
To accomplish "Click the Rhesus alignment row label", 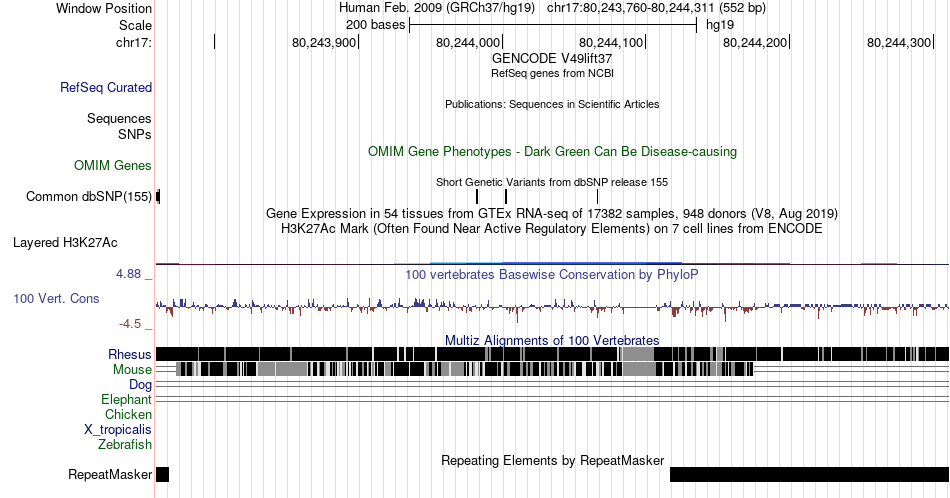I will [x=130, y=354].
